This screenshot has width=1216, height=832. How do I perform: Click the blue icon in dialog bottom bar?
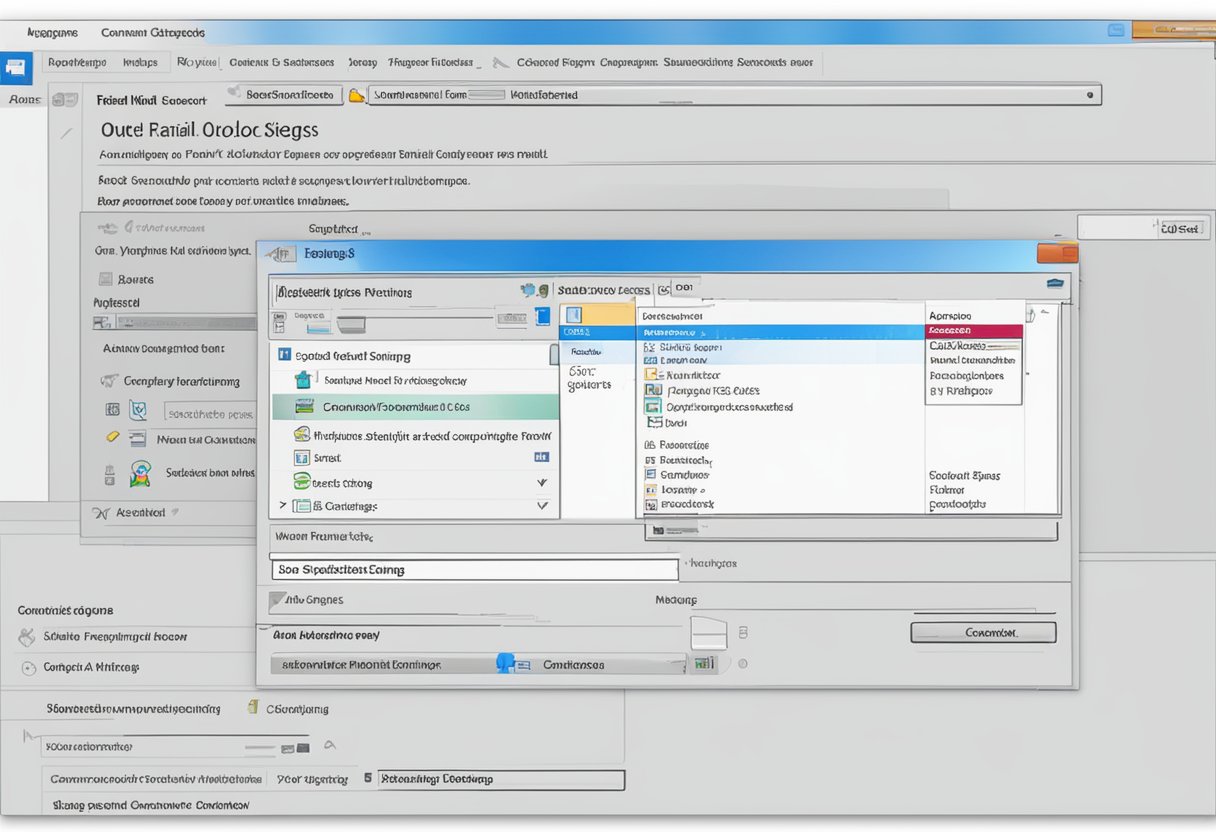[x=506, y=664]
